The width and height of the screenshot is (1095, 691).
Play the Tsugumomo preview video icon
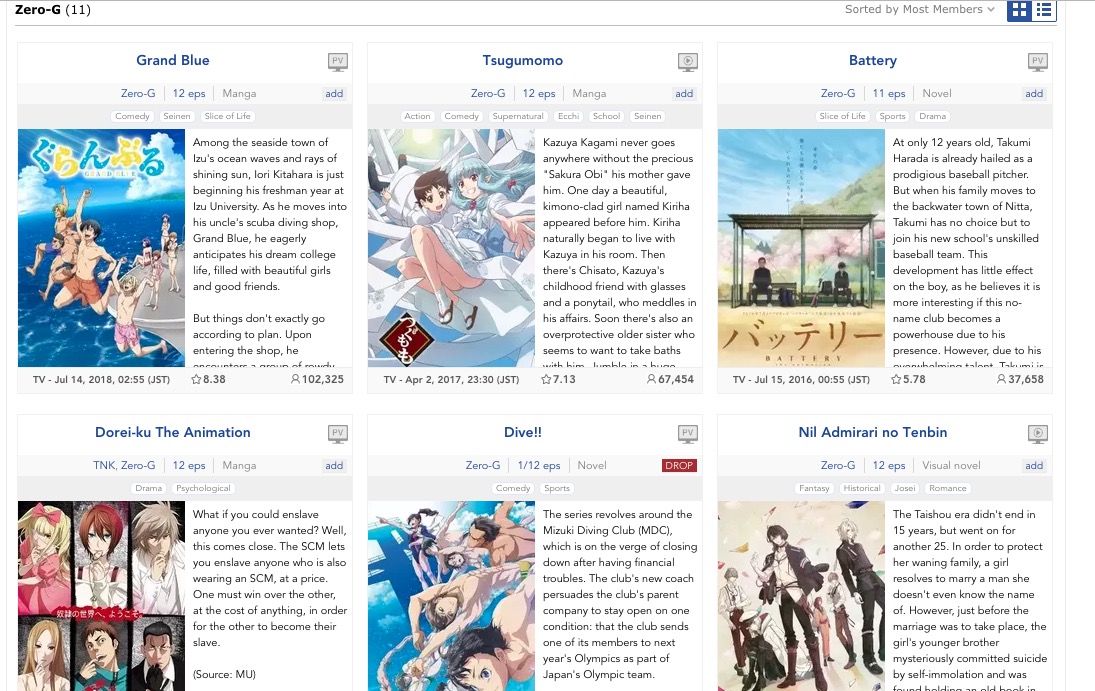coord(688,61)
